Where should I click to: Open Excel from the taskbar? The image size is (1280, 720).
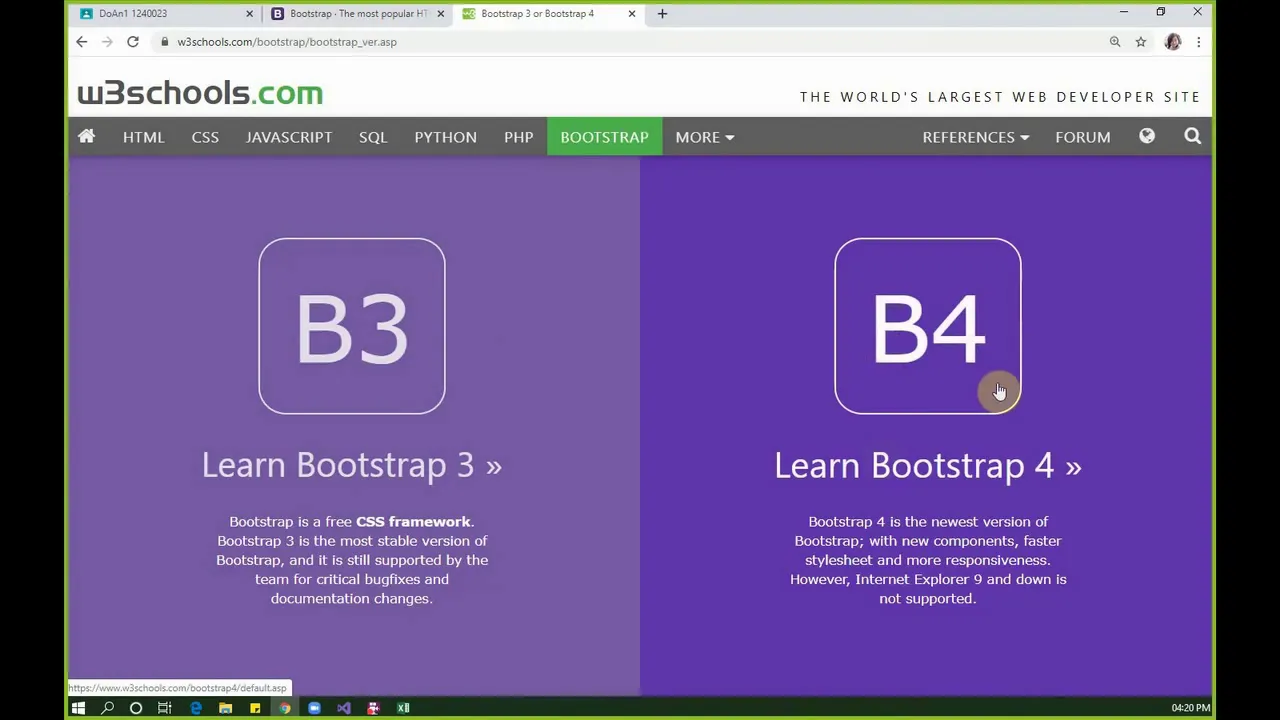403,708
